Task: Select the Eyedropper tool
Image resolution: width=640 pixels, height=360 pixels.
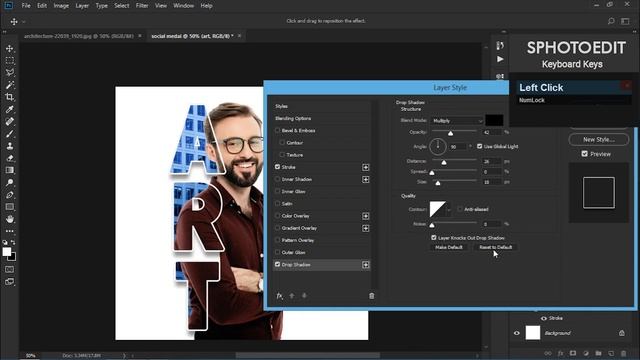Action: (x=9, y=109)
